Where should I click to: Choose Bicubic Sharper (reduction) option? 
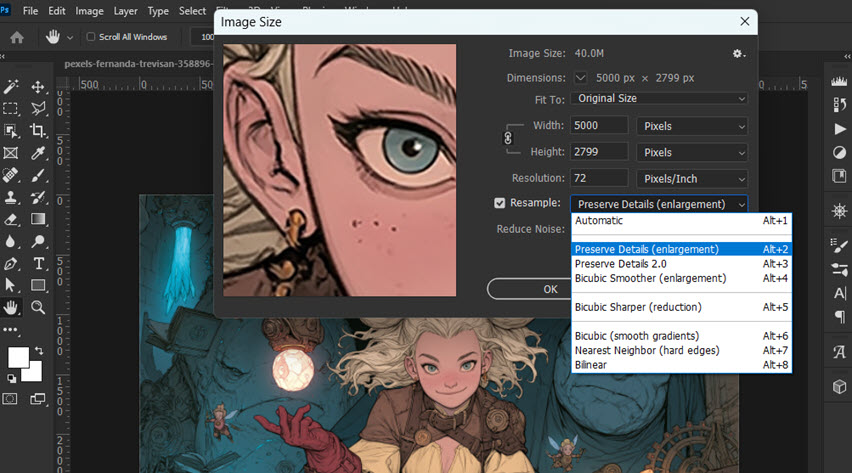coord(681,307)
